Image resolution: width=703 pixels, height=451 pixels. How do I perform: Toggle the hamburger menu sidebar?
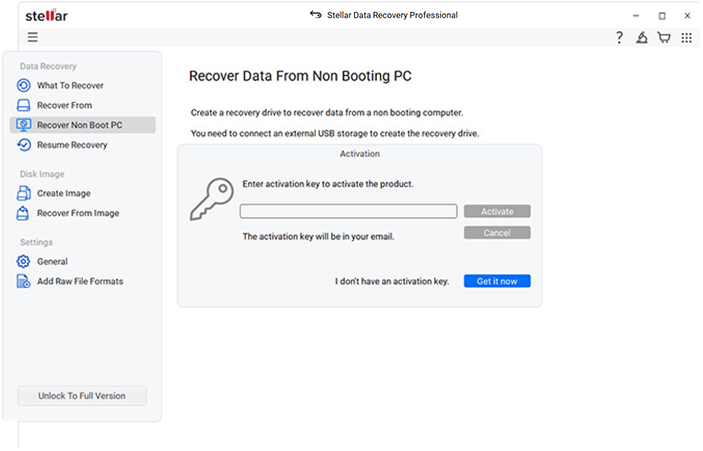(x=32, y=38)
